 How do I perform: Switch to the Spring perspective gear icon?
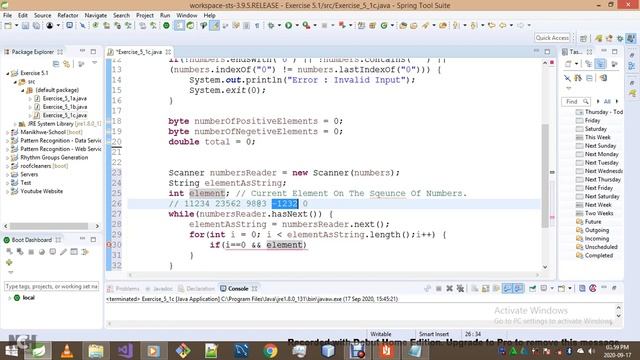[620, 38]
